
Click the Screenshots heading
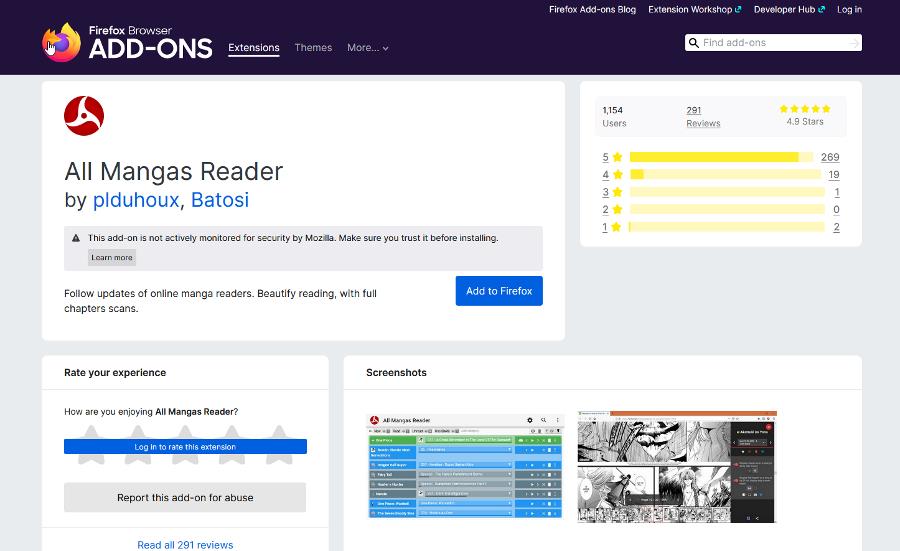pyautogui.click(x=396, y=372)
